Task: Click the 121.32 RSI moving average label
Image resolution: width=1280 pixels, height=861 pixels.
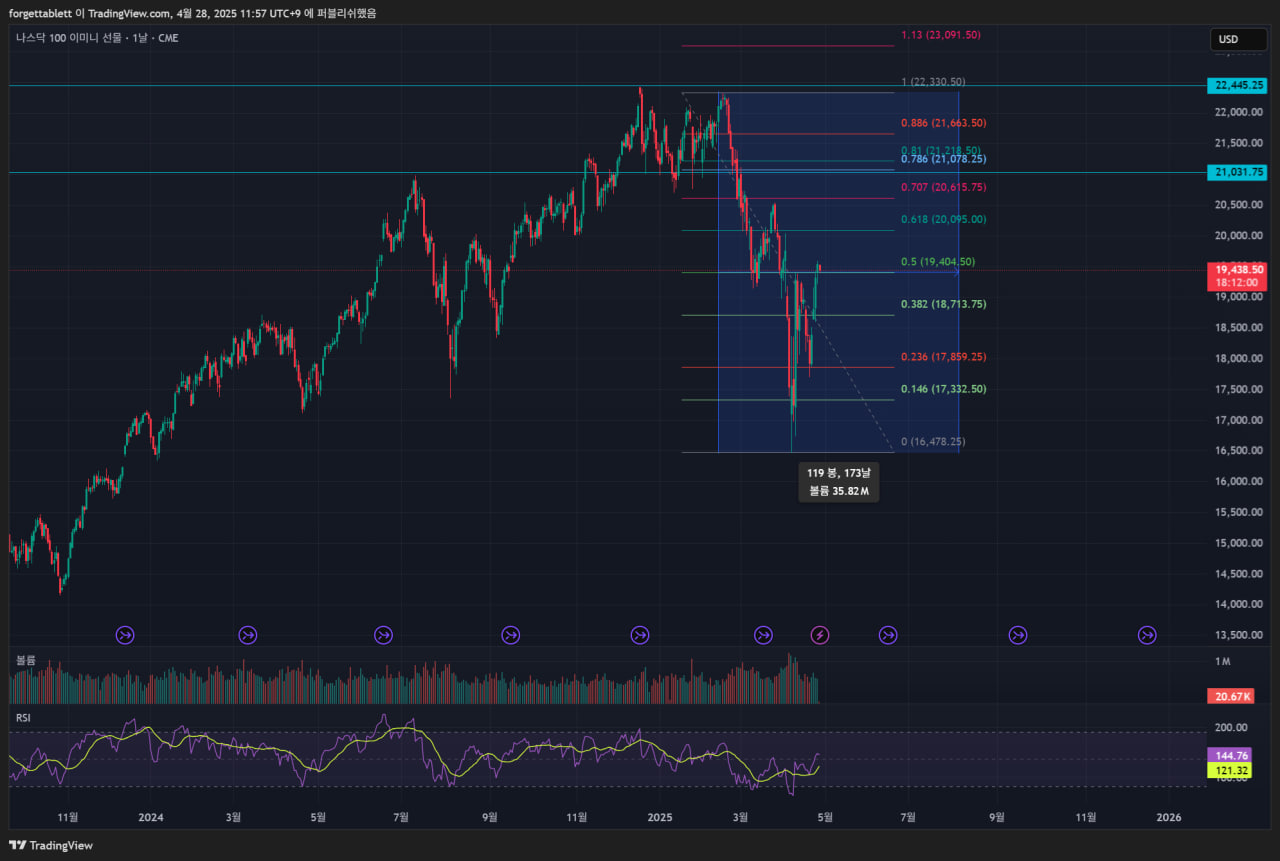Action: pyautogui.click(x=1231, y=771)
